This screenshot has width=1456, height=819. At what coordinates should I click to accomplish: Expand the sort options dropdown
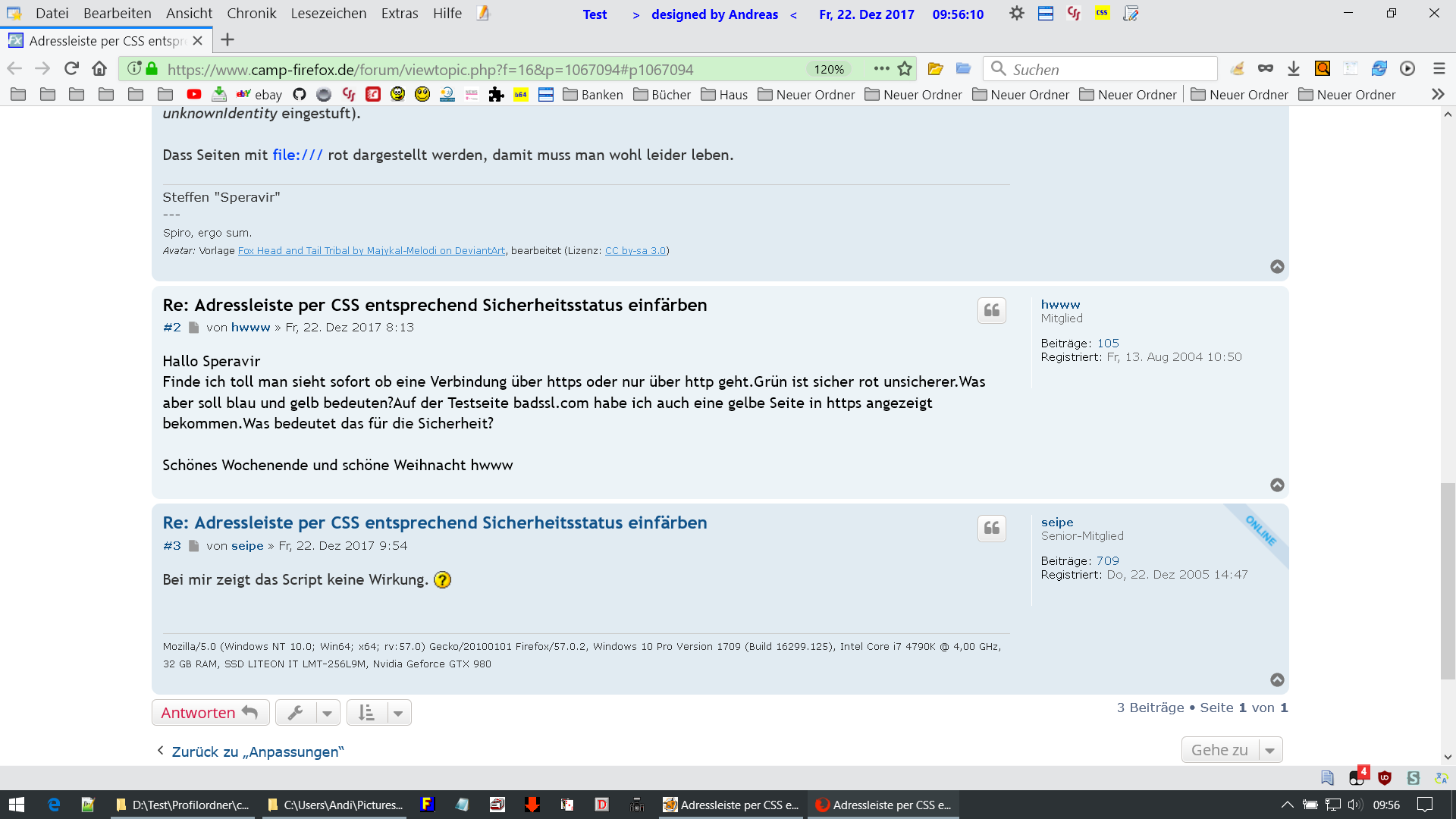click(378, 713)
